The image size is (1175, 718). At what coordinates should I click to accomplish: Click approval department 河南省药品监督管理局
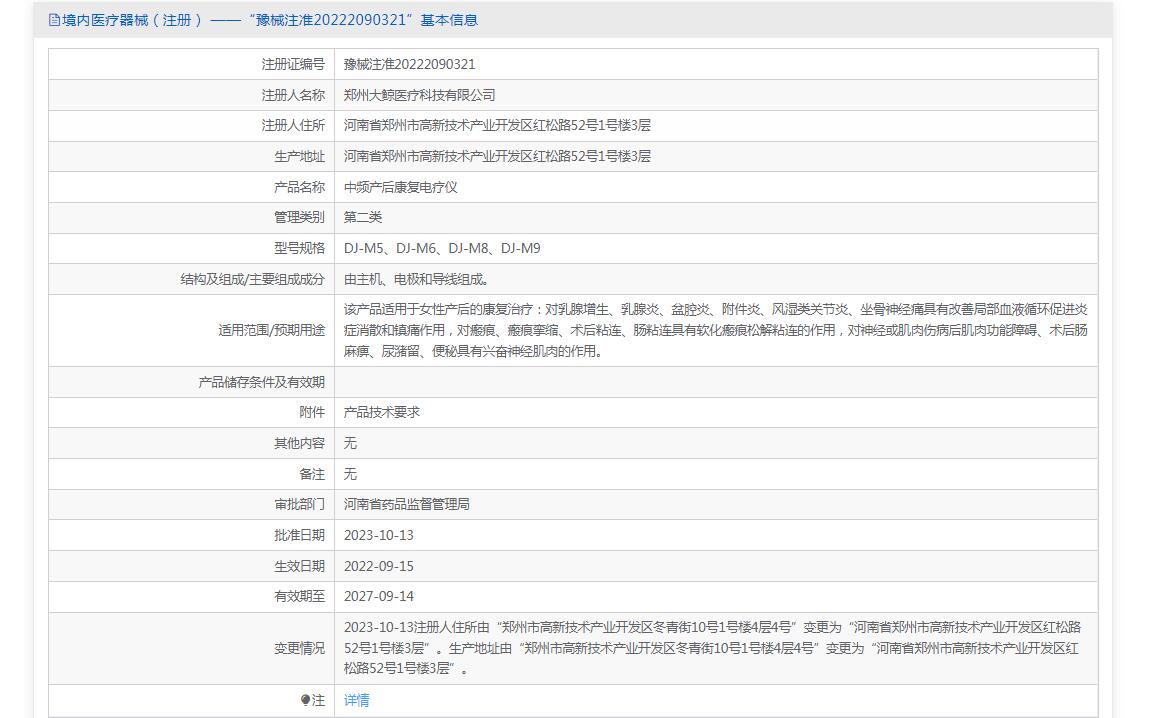coord(406,505)
